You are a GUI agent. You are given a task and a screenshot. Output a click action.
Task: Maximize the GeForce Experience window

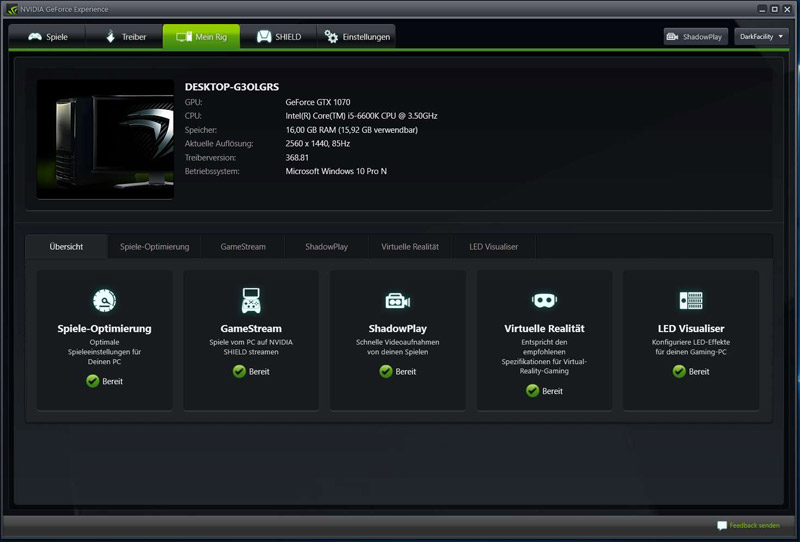[x=774, y=9]
